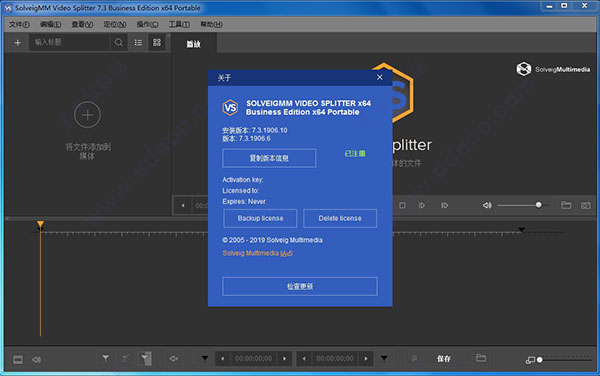The width and height of the screenshot is (600, 376).
Task: Click the snapshot camera icon in player
Action: pos(585,206)
